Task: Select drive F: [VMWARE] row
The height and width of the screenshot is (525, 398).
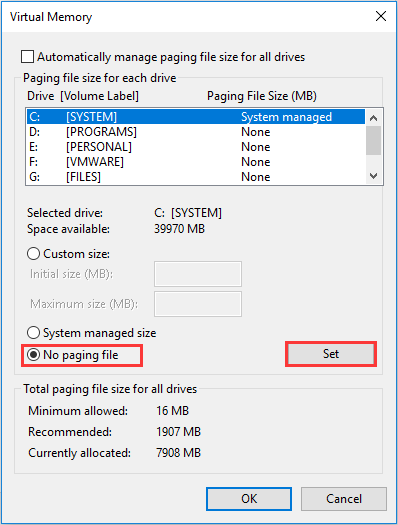Action: [196, 162]
